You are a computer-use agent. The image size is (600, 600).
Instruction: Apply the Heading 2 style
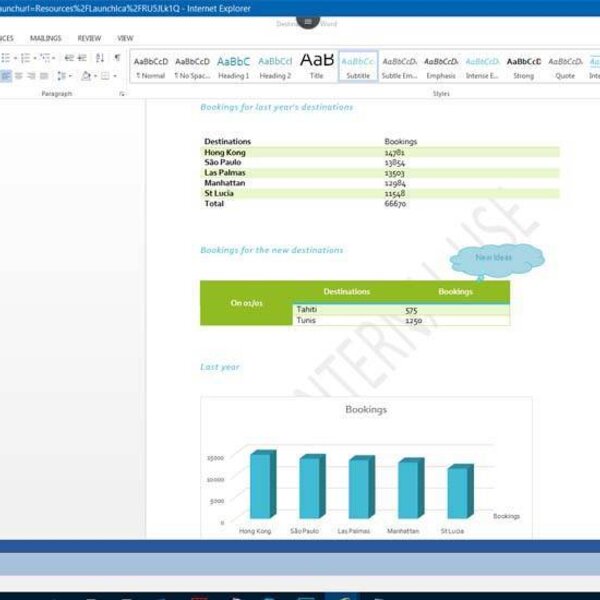tap(275, 67)
